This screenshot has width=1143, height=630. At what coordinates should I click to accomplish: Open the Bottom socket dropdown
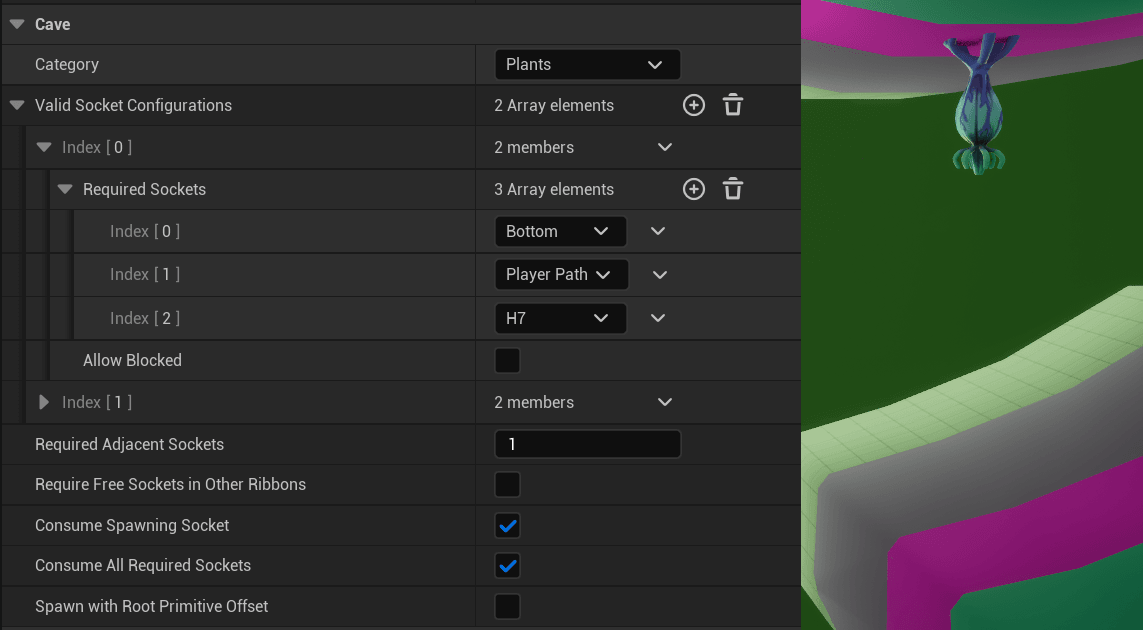(561, 231)
